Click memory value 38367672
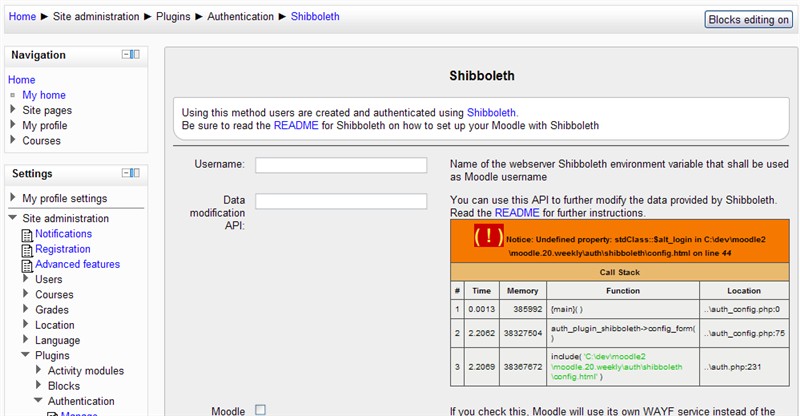This screenshot has height=416, width=800. (523, 366)
